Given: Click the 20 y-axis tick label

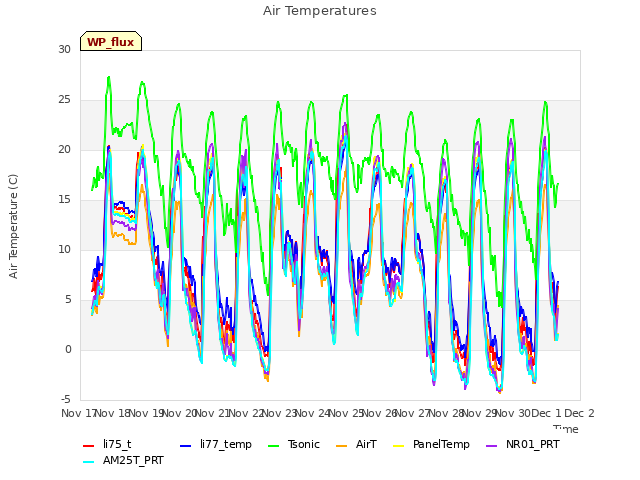Looking at the screenshot, I should tap(64, 149).
